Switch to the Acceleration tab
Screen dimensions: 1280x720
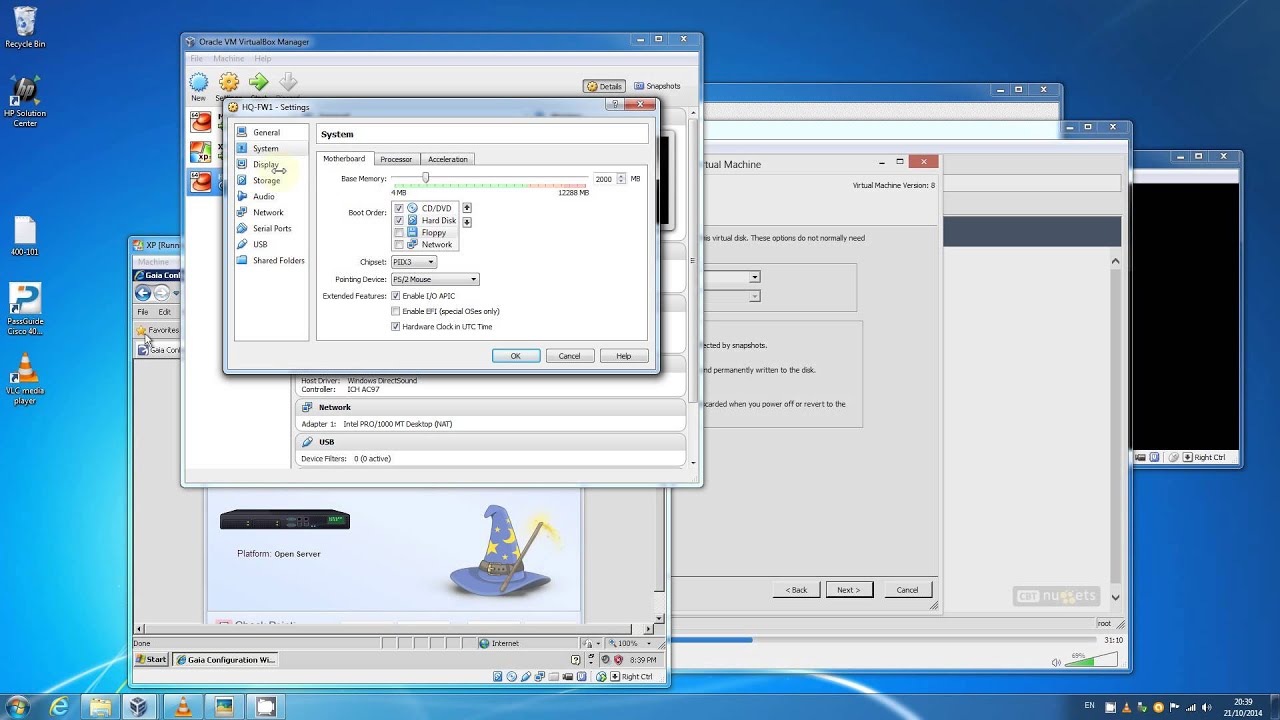(448, 159)
